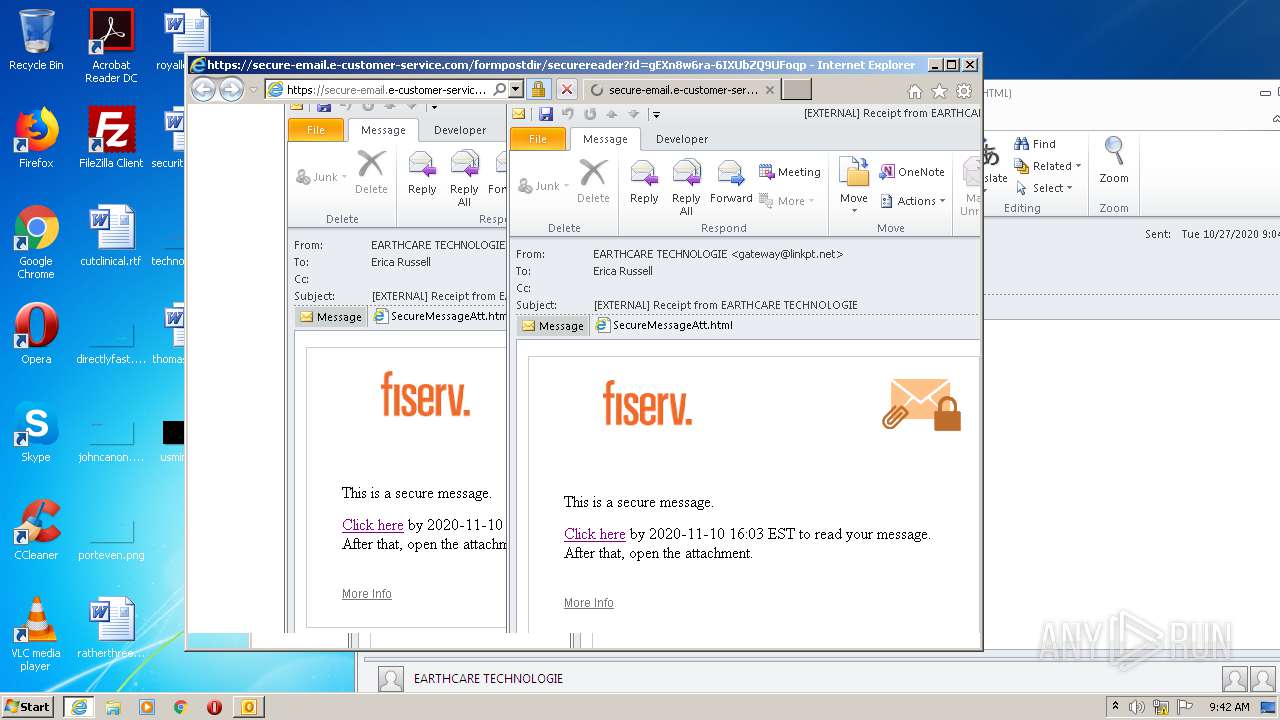Select the cutclinical.rtf document icon

(111, 236)
